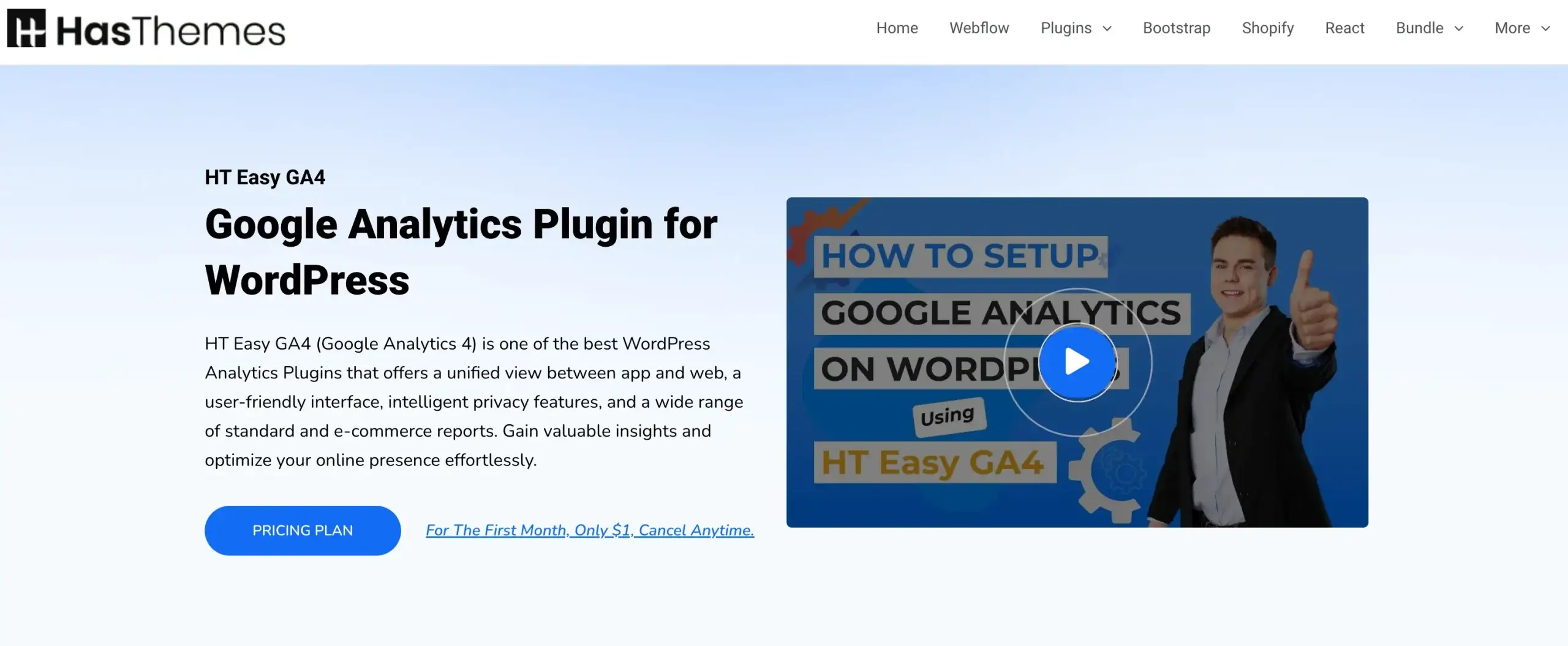Image resolution: width=1568 pixels, height=646 pixels.
Task: Click the Google Analytics Plugin for WordPress heading
Action: coord(461,252)
